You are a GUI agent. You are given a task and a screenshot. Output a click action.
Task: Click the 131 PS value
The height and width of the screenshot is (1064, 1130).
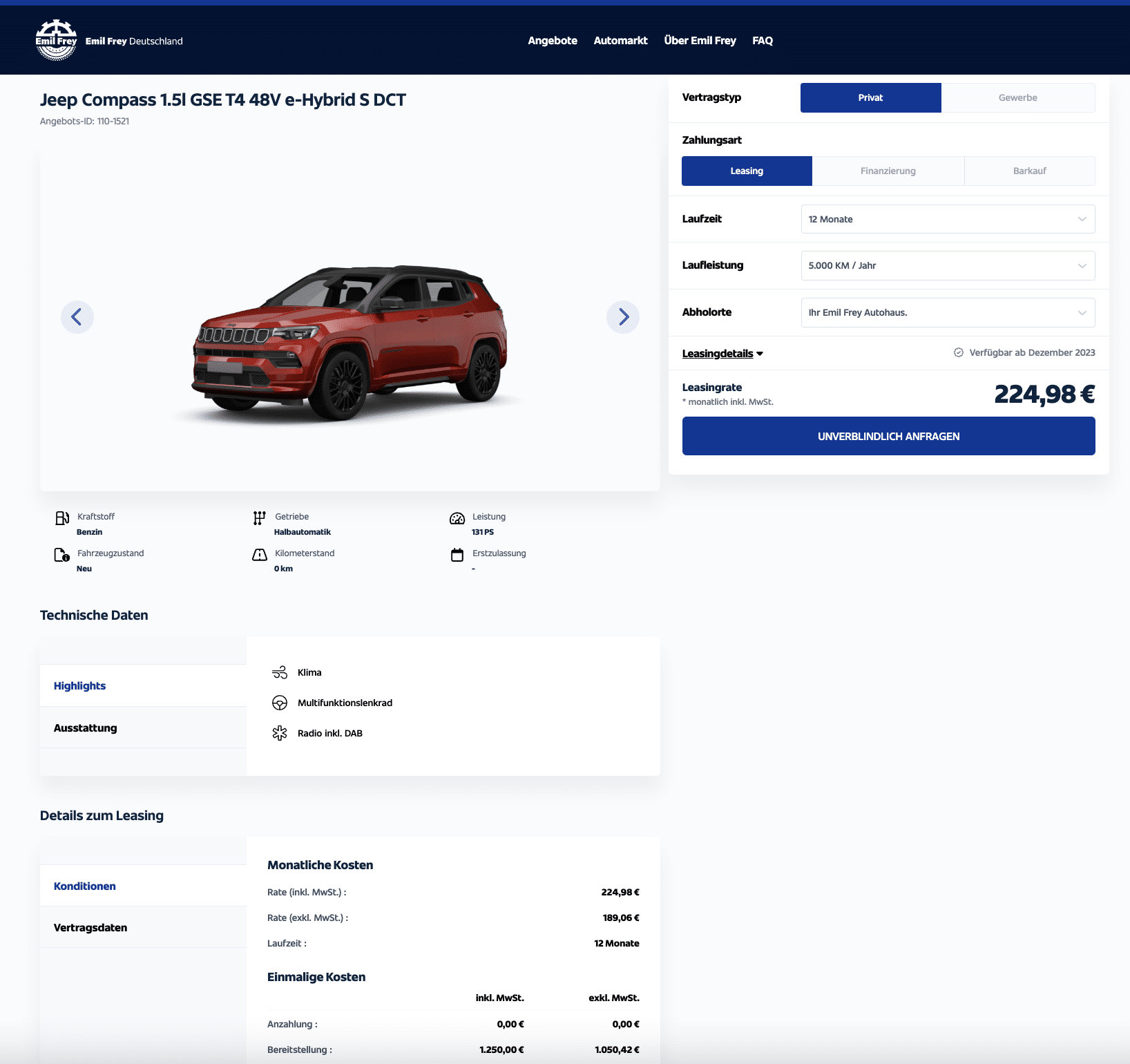coord(483,532)
